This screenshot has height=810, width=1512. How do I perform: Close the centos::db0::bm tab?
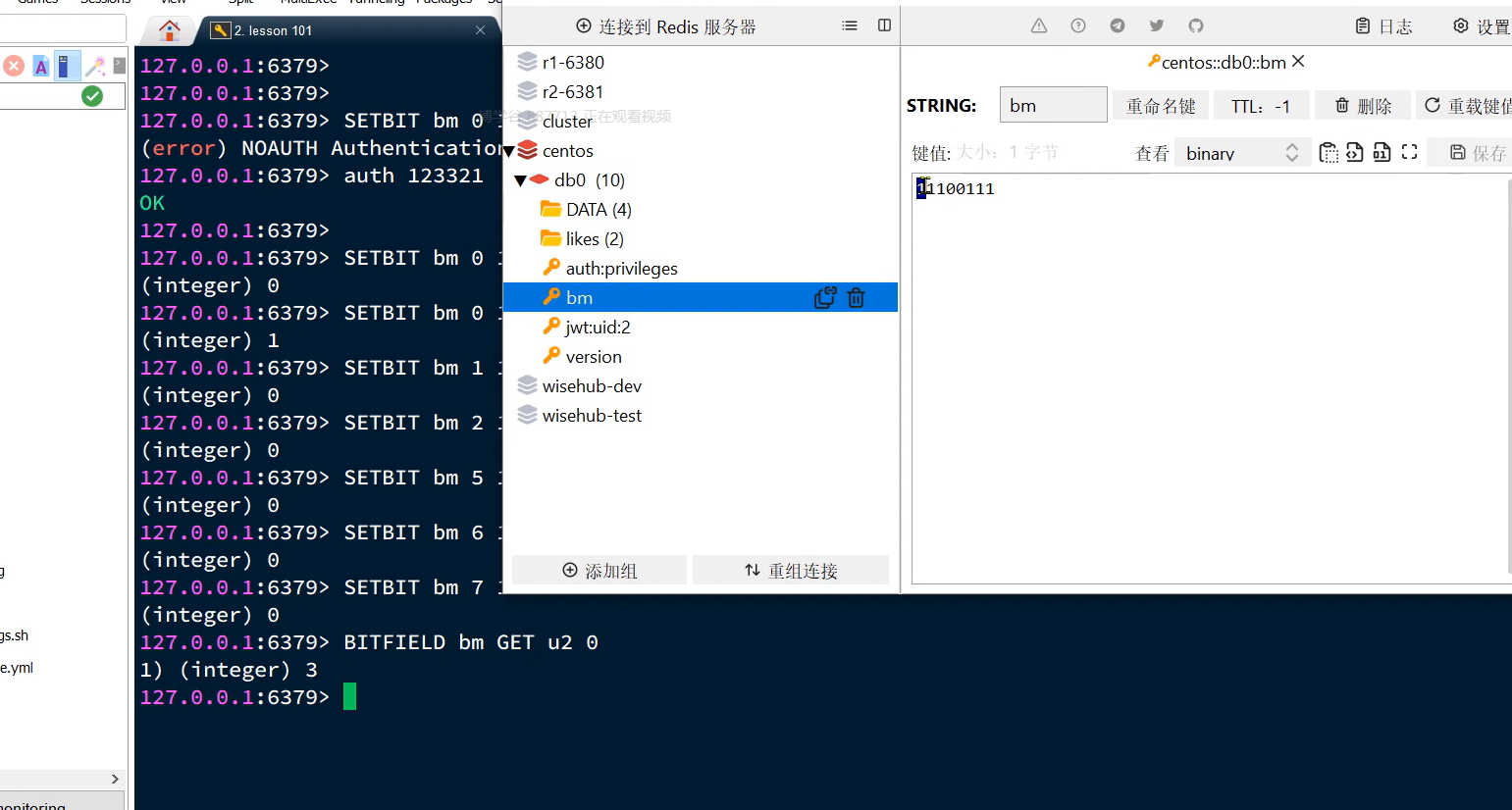[1298, 61]
